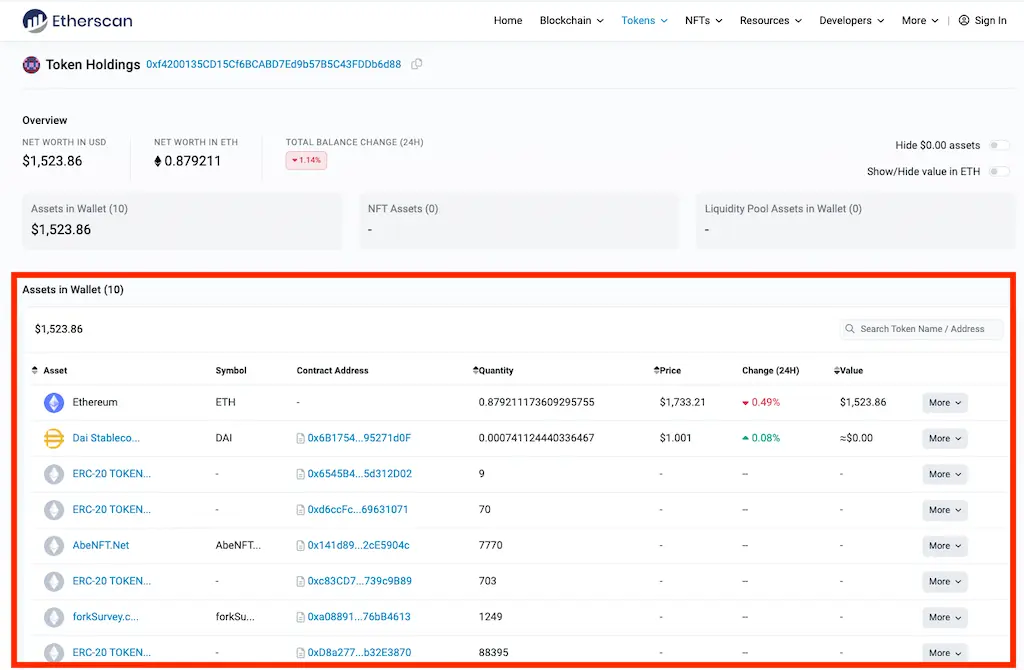Open contract address 0x6545B4...5d312D02

360,474
